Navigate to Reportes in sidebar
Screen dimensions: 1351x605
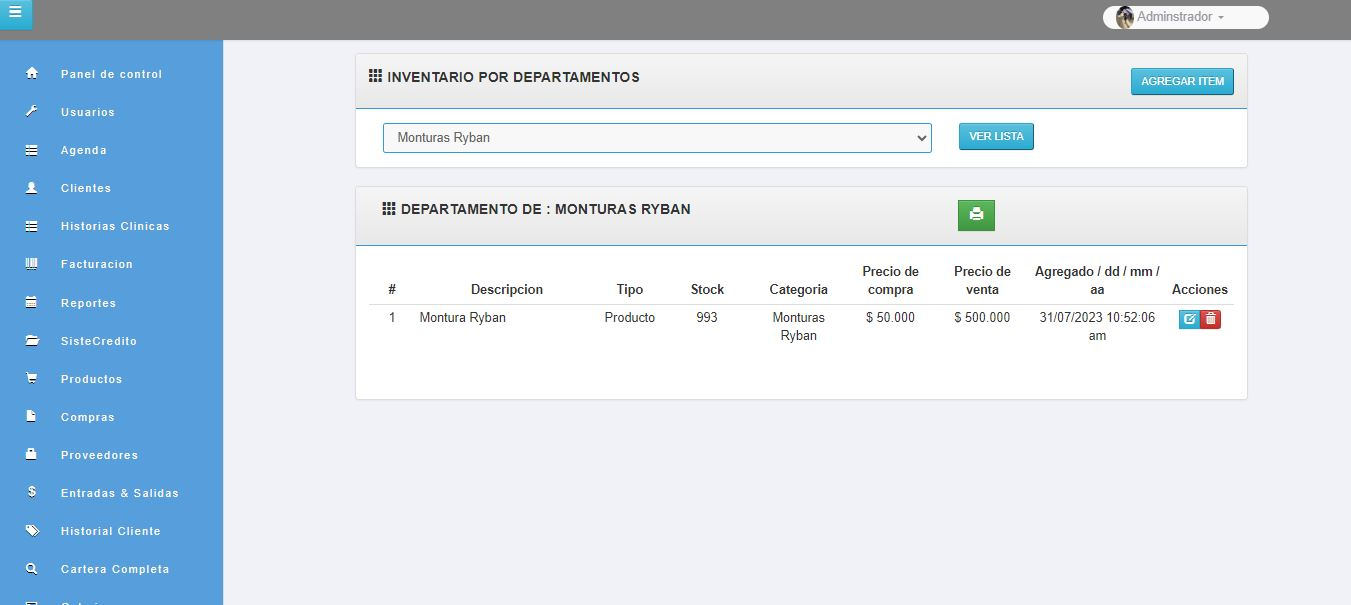88,303
